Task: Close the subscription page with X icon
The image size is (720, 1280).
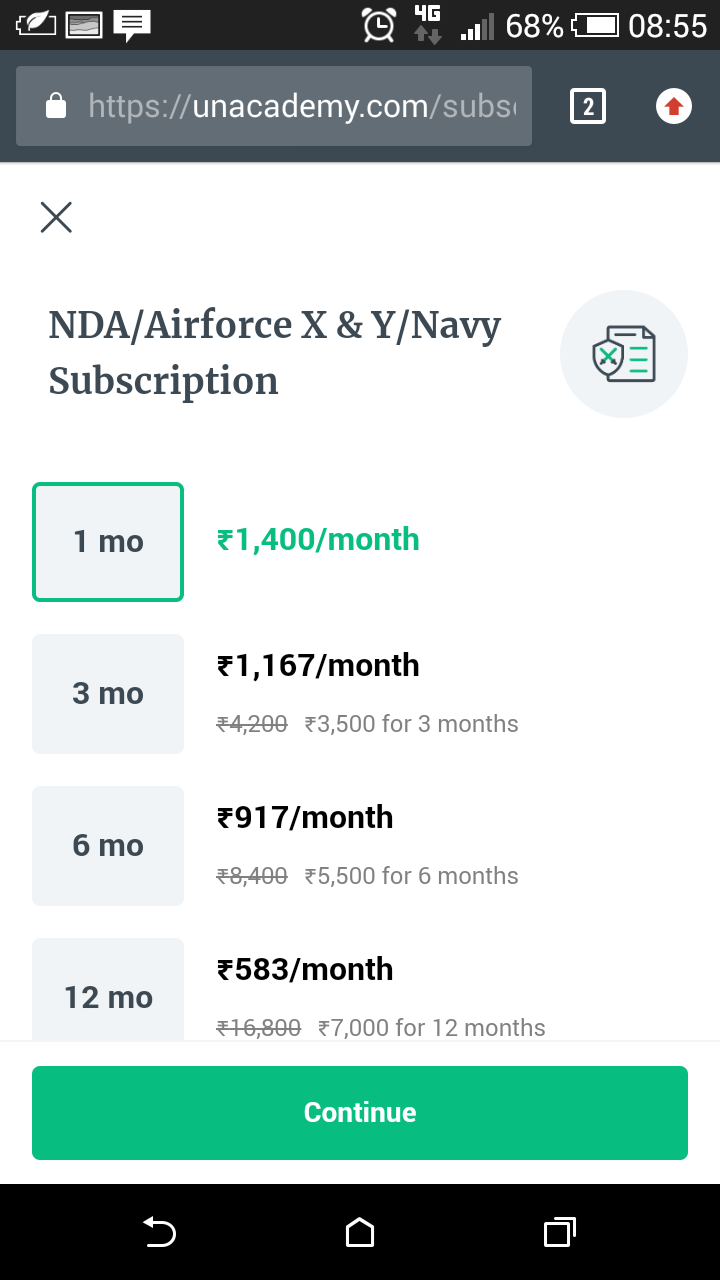Action: 56,217
